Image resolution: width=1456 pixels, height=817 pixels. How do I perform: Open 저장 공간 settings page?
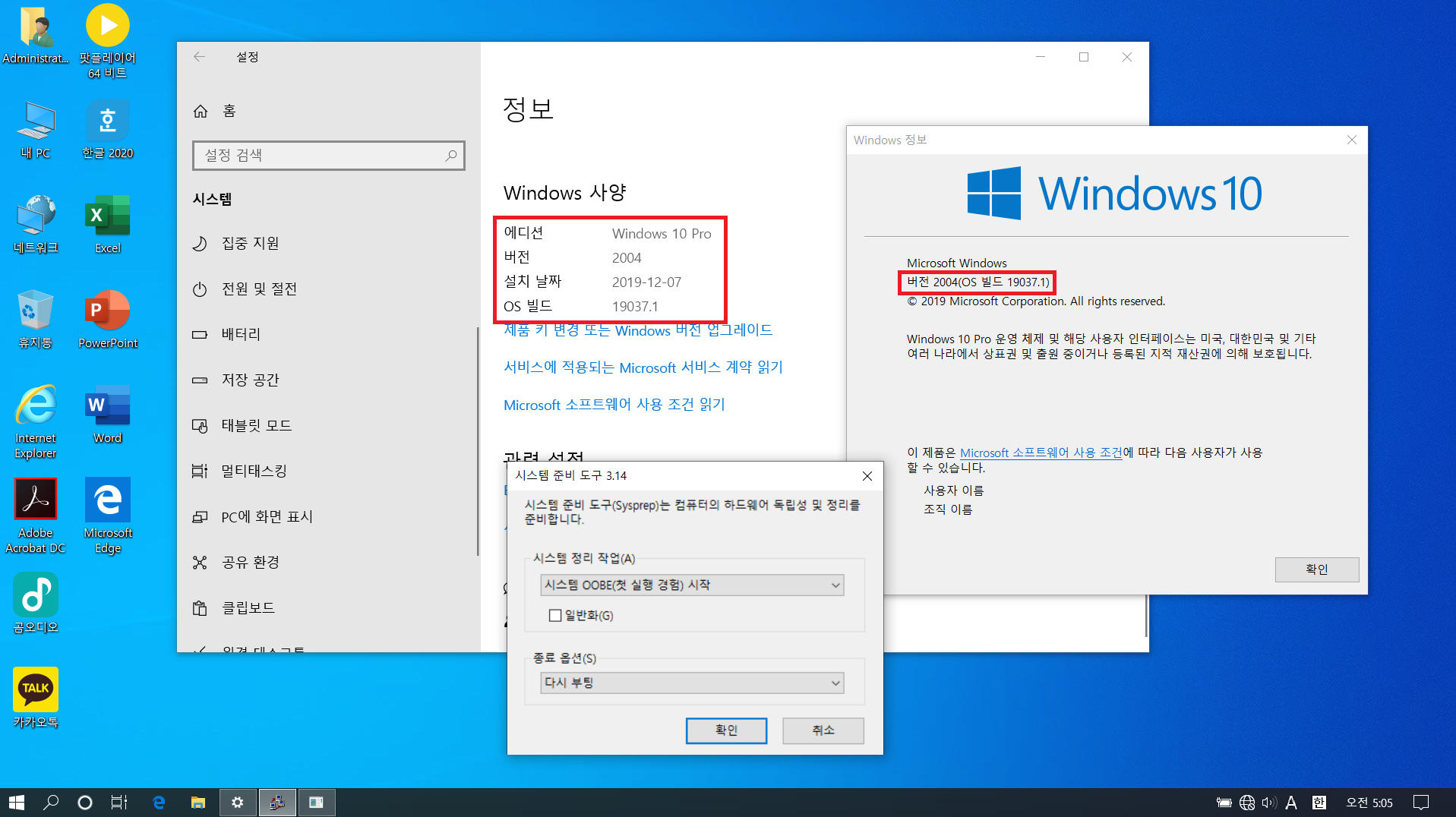[327, 380]
